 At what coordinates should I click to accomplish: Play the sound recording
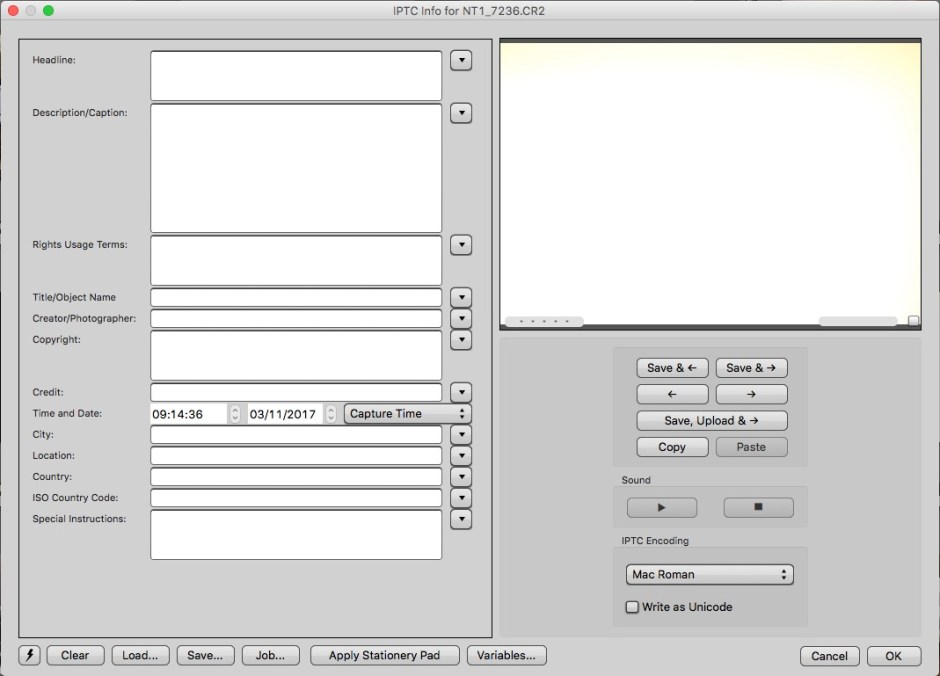661,508
